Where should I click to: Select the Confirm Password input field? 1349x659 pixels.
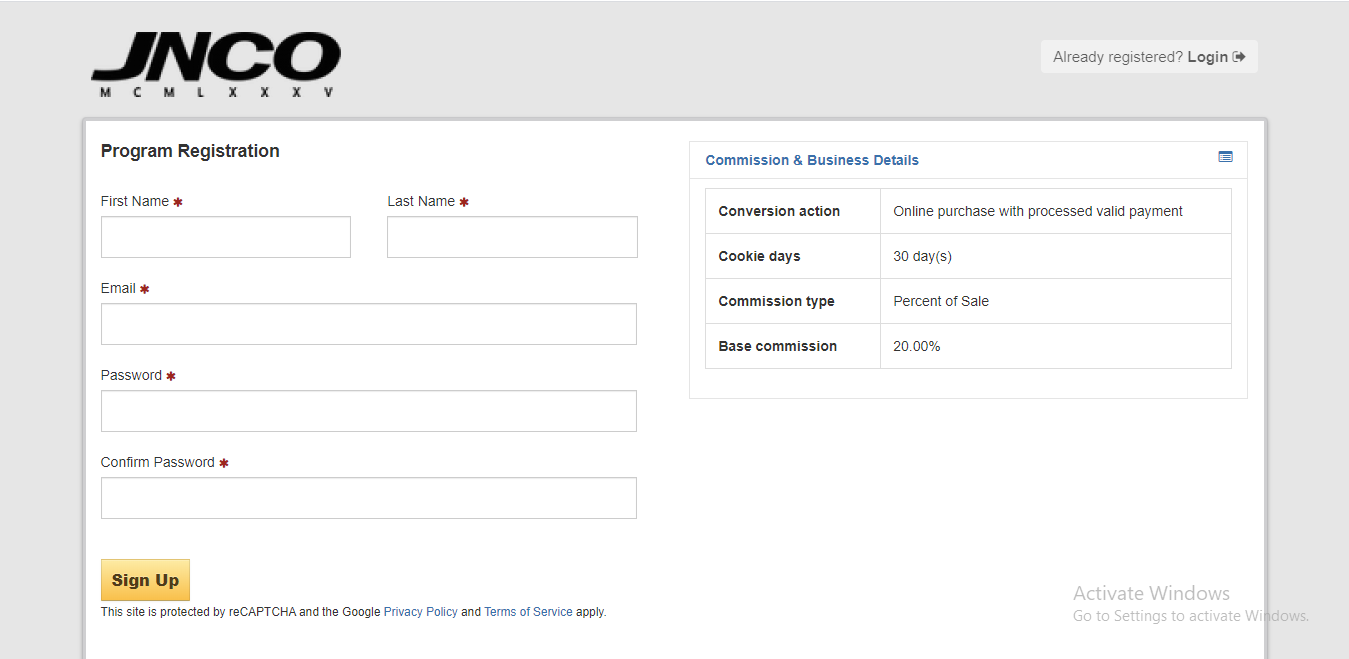[x=368, y=498]
